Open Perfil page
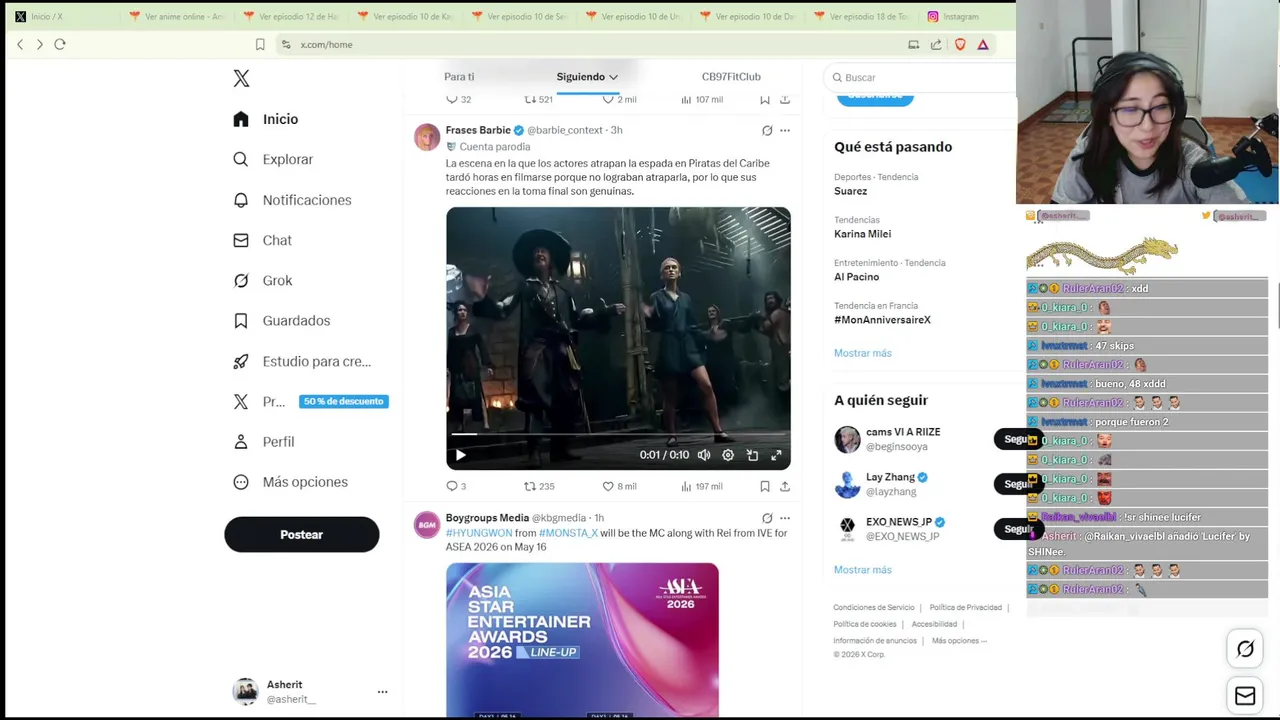1280x720 pixels. pos(263,441)
